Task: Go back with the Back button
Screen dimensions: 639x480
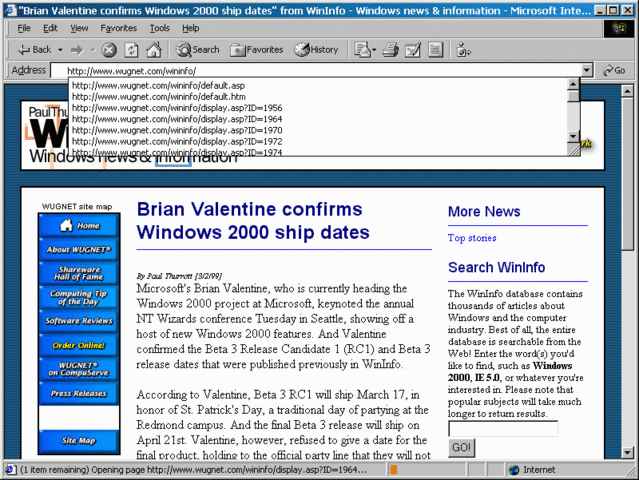Action: pos(34,50)
